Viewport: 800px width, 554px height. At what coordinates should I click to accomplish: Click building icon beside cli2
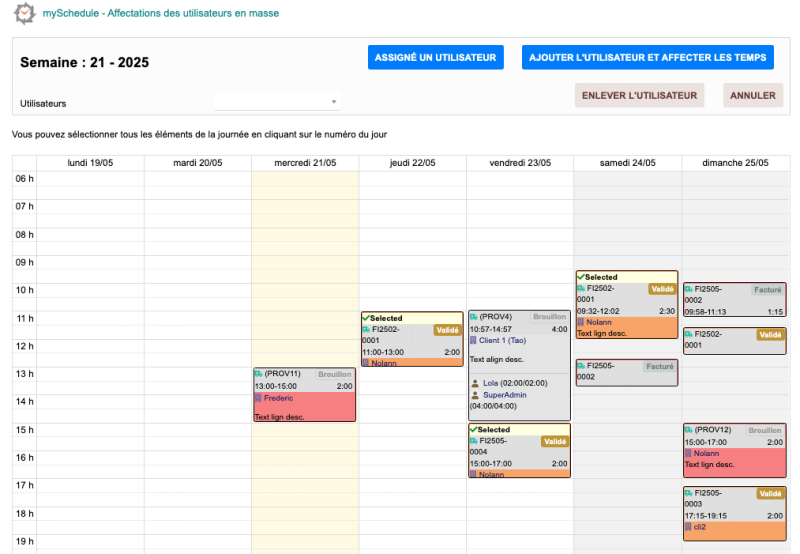coord(689,527)
